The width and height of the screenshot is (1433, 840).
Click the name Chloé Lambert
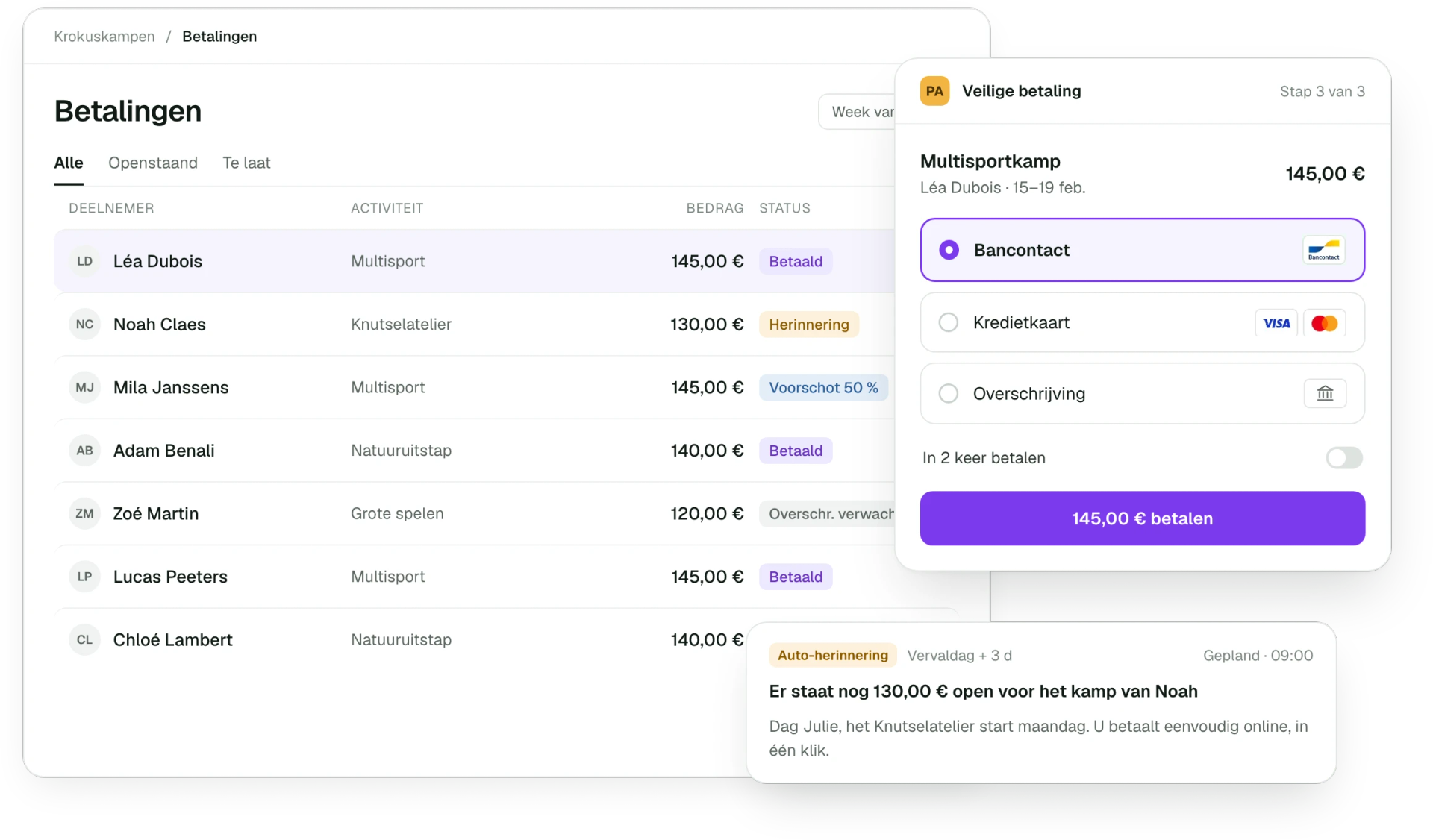[x=172, y=640]
